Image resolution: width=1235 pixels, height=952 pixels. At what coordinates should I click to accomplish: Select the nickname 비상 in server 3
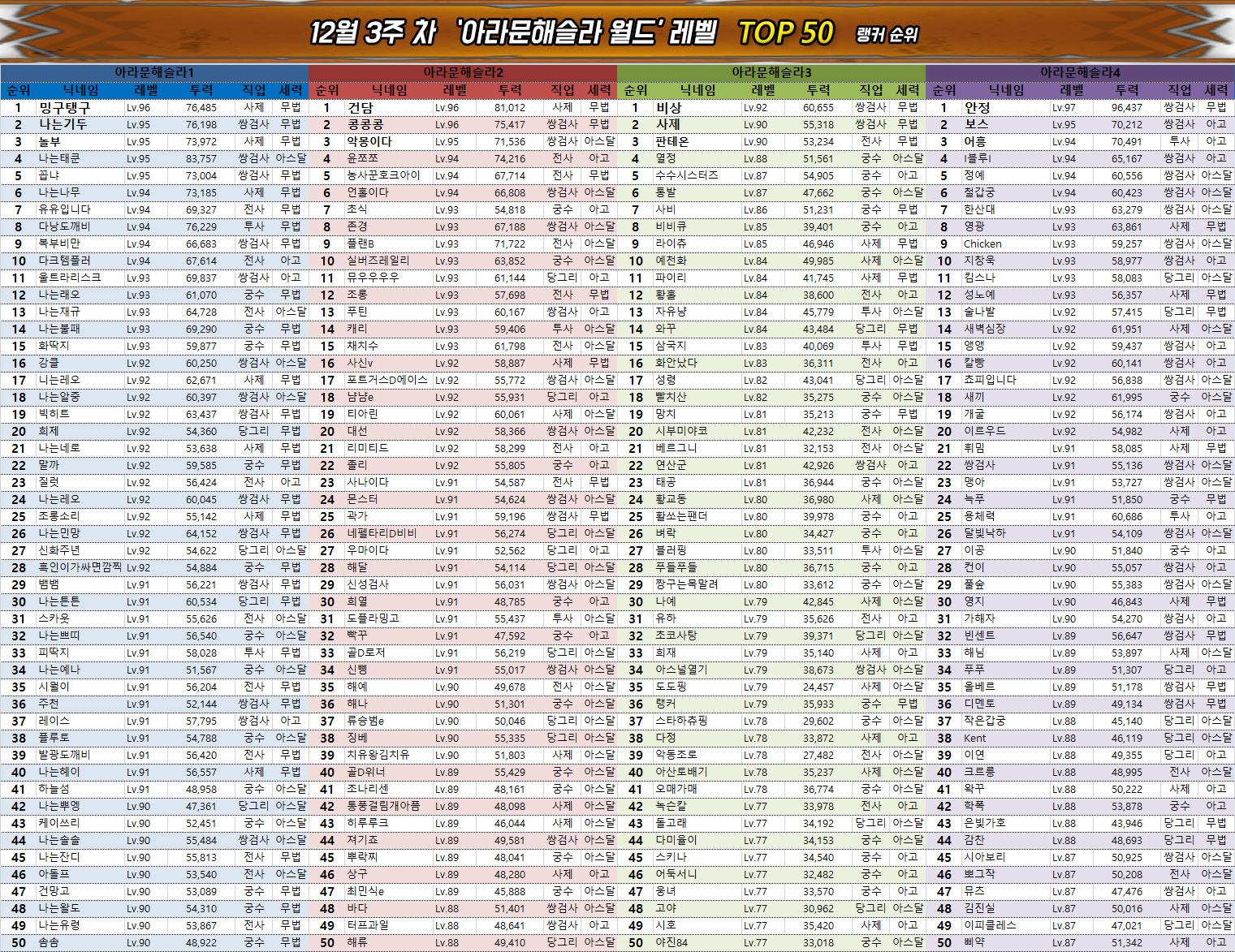668,107
